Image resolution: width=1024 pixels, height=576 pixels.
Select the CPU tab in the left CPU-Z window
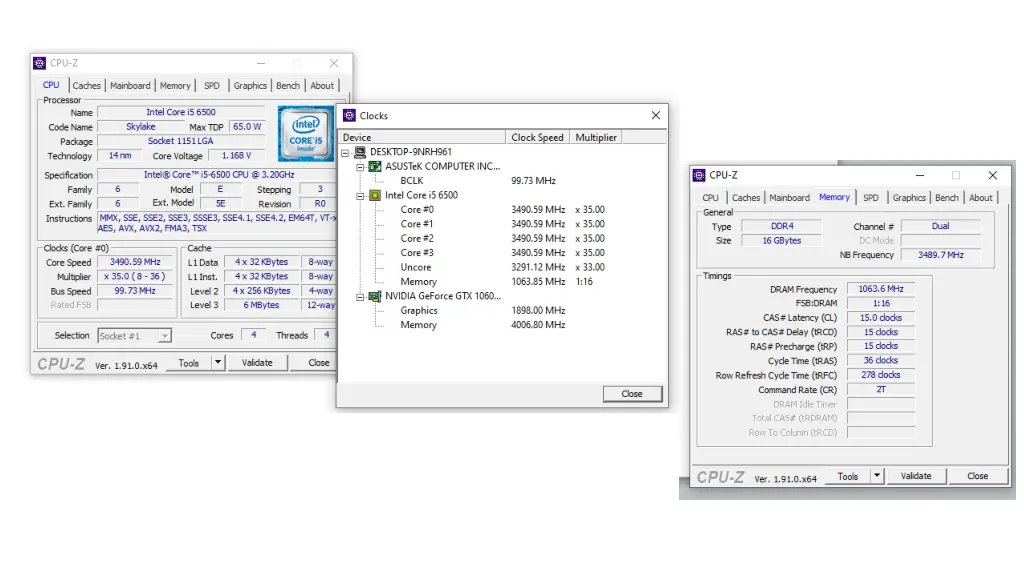[x=51, y=85]
